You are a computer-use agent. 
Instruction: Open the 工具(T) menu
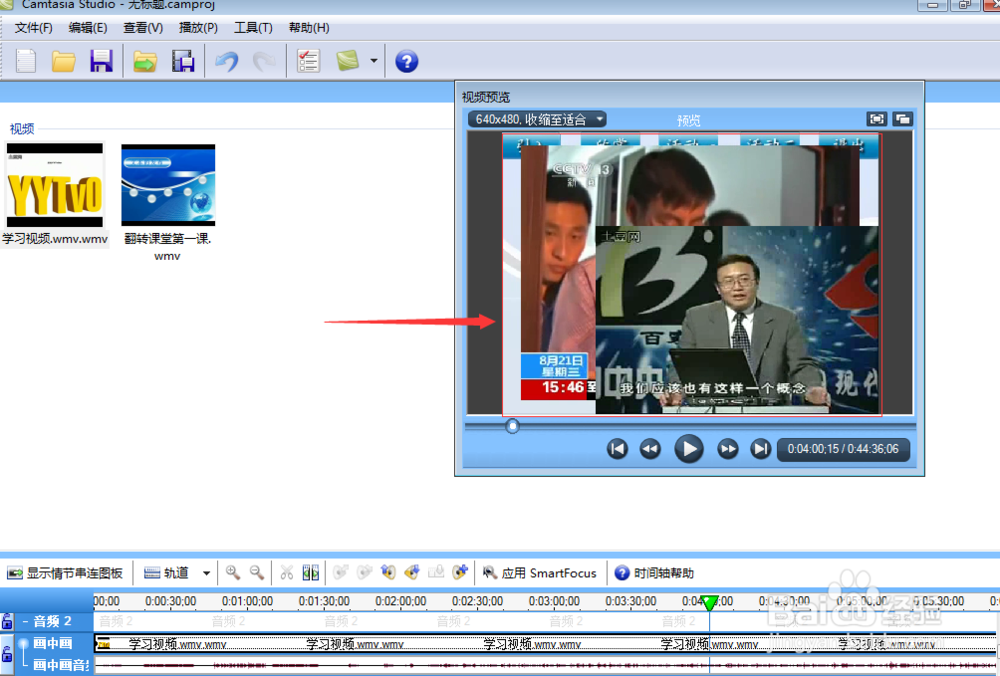tap(253, 28)
